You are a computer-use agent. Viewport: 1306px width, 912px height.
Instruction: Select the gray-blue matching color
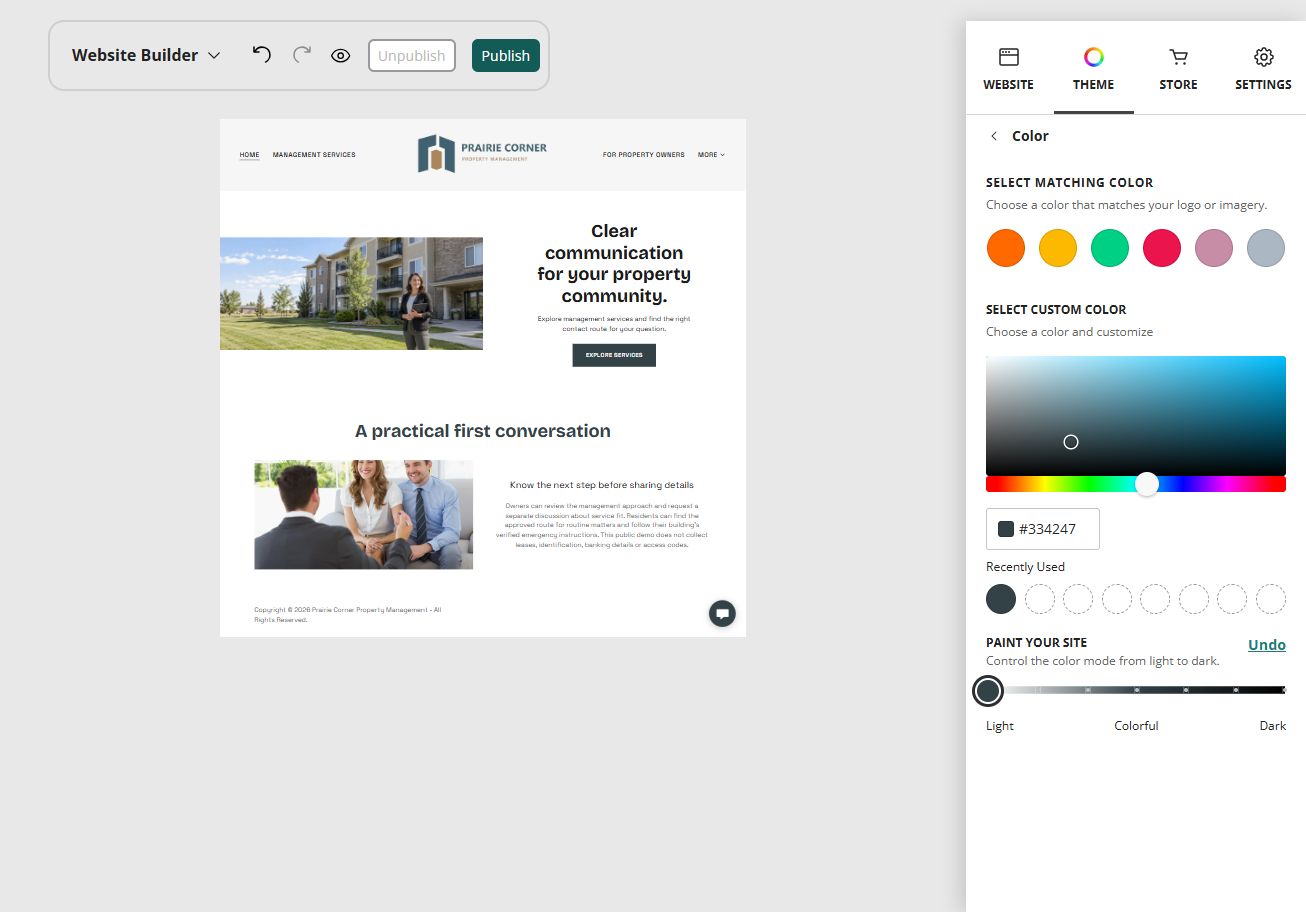coord(1266,248)
